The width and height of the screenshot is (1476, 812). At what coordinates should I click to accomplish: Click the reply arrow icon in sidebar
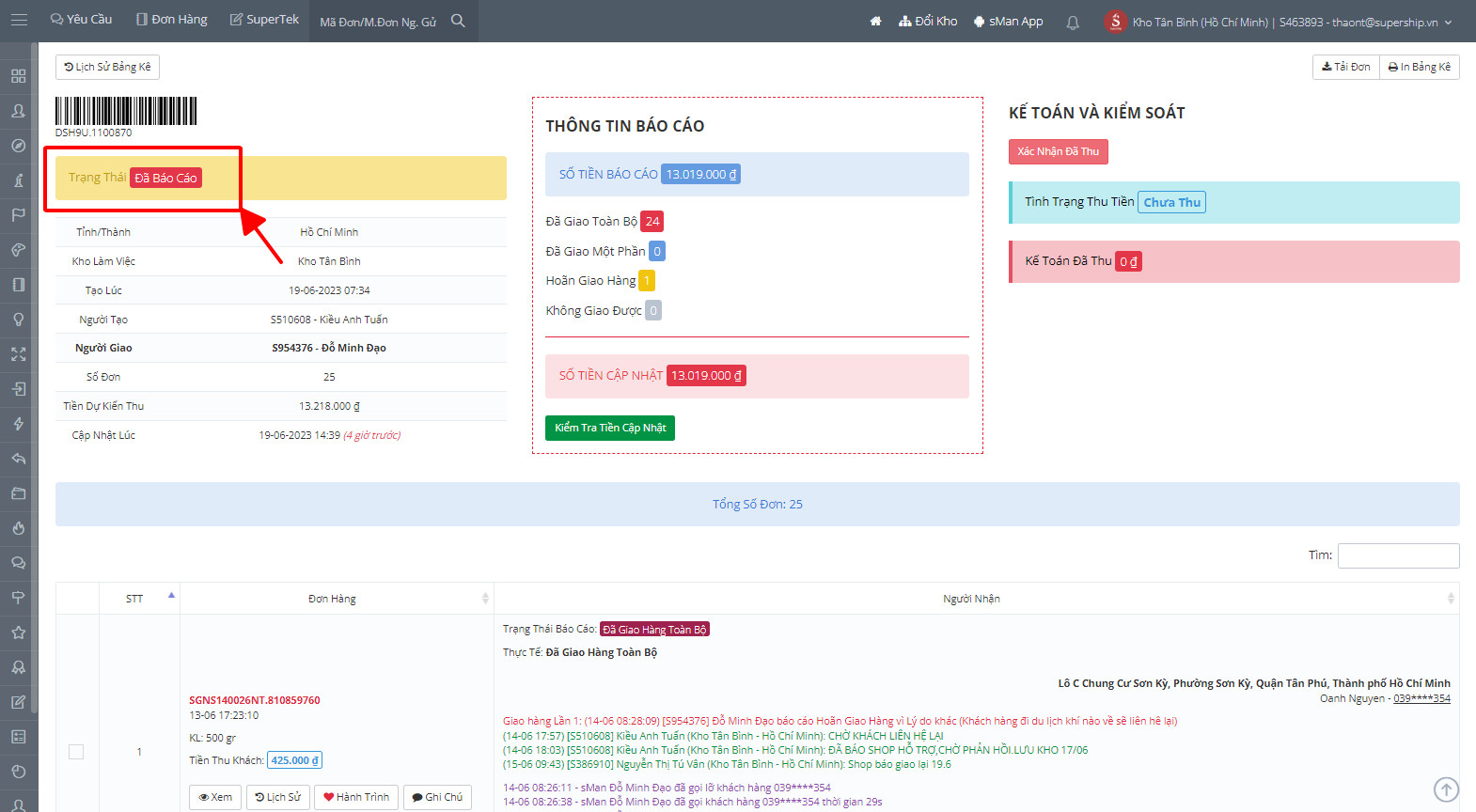tap(18, 459)
